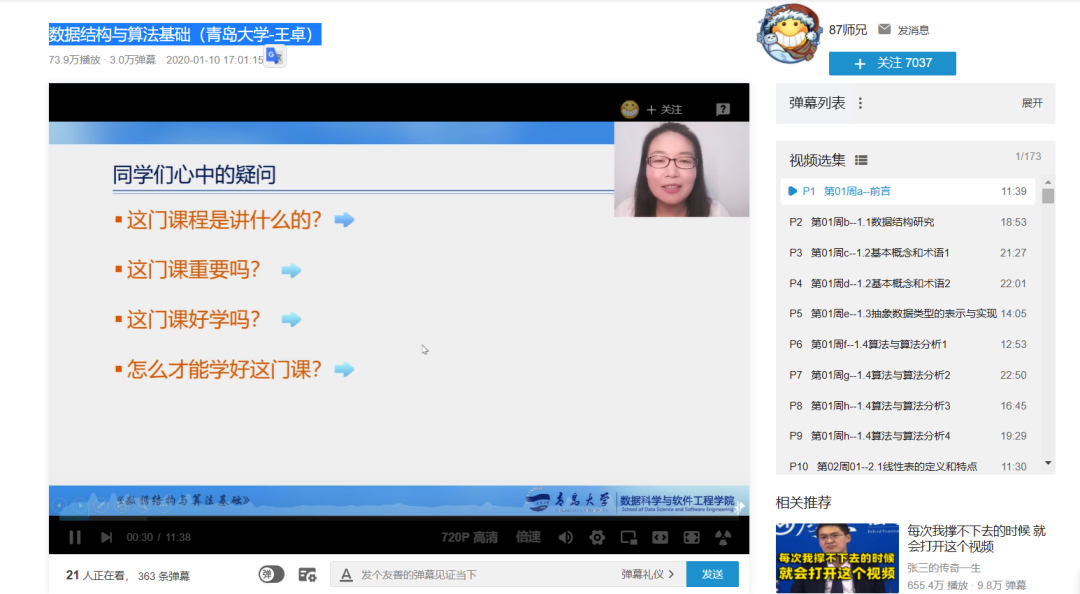The height and width of the screenshot is (594, 1080).
Task: Select the next episode icon in the player
Action: [x=106, y=537]
